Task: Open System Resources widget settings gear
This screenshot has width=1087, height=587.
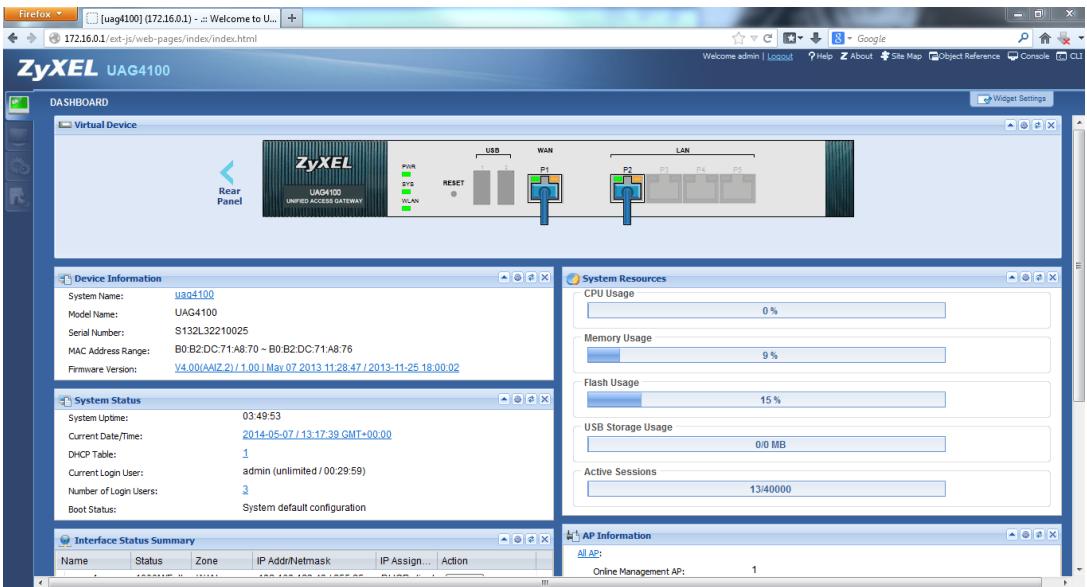Action: tap(1025, 277)
